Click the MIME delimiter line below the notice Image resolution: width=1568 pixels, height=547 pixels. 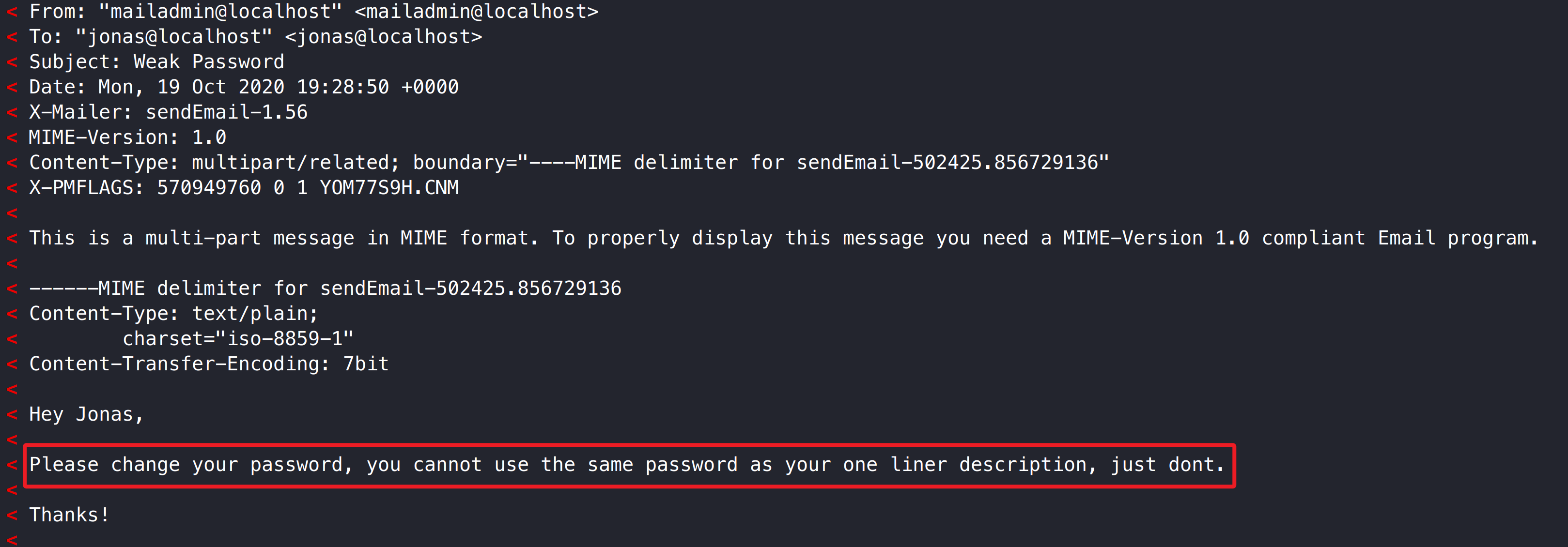[325, 289]
